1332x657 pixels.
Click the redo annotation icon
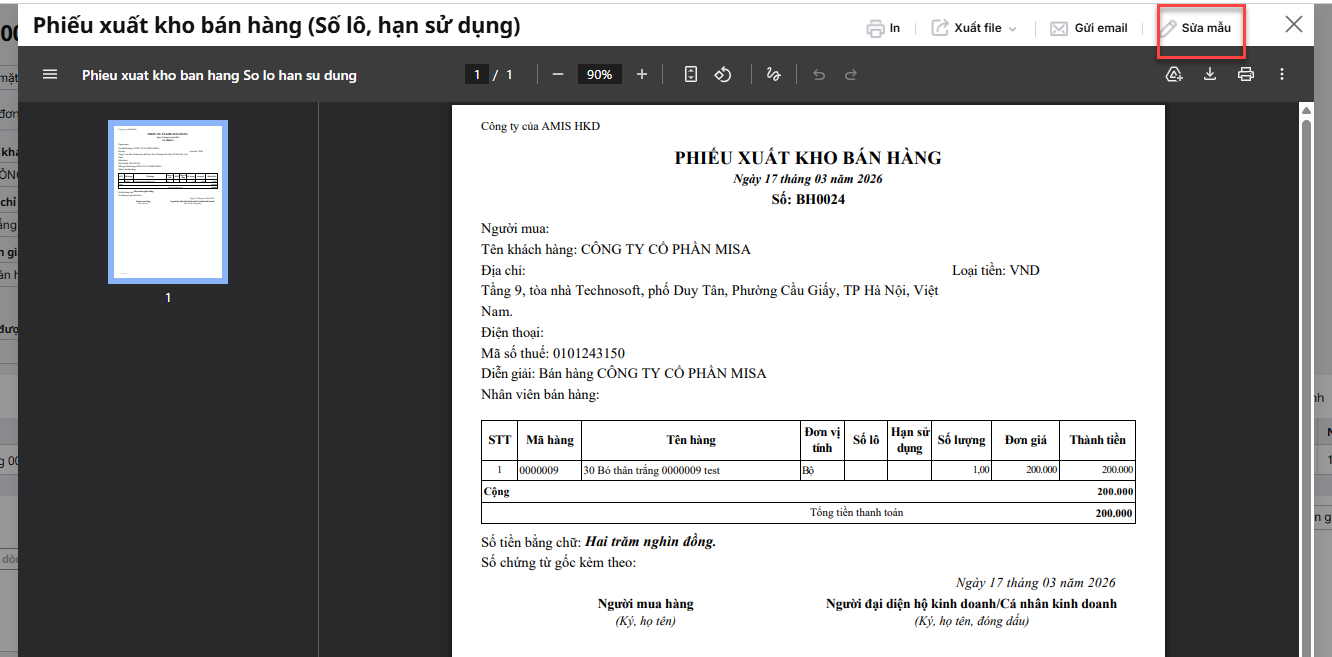point(851,75)
